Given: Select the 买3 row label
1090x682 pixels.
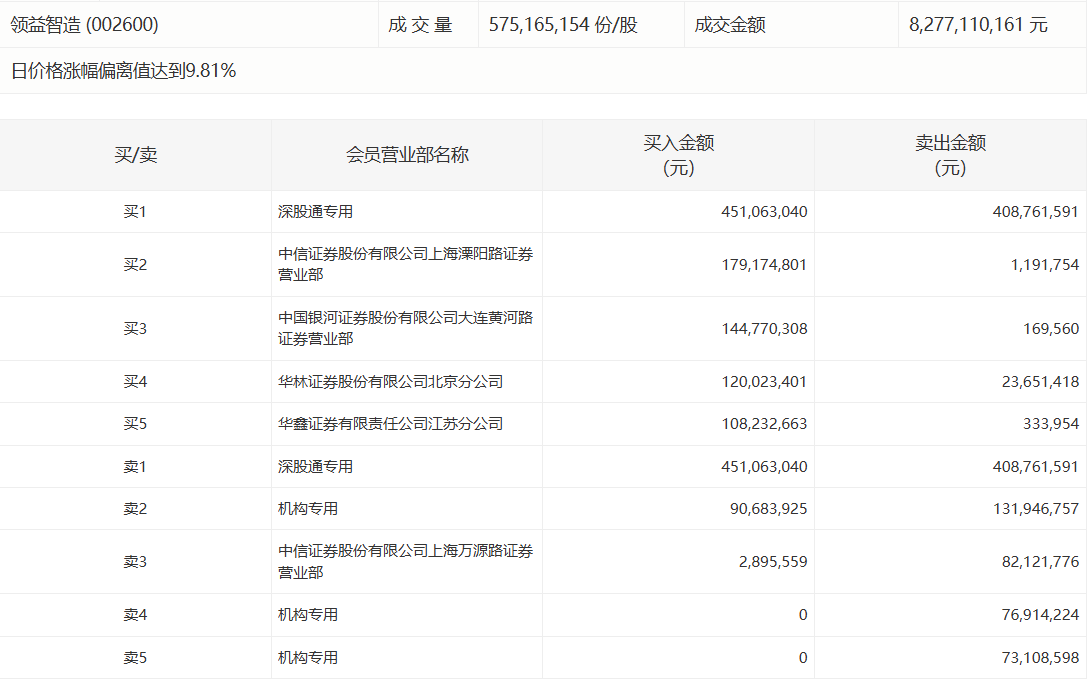Looking at the screenshot, I should 136,329.
